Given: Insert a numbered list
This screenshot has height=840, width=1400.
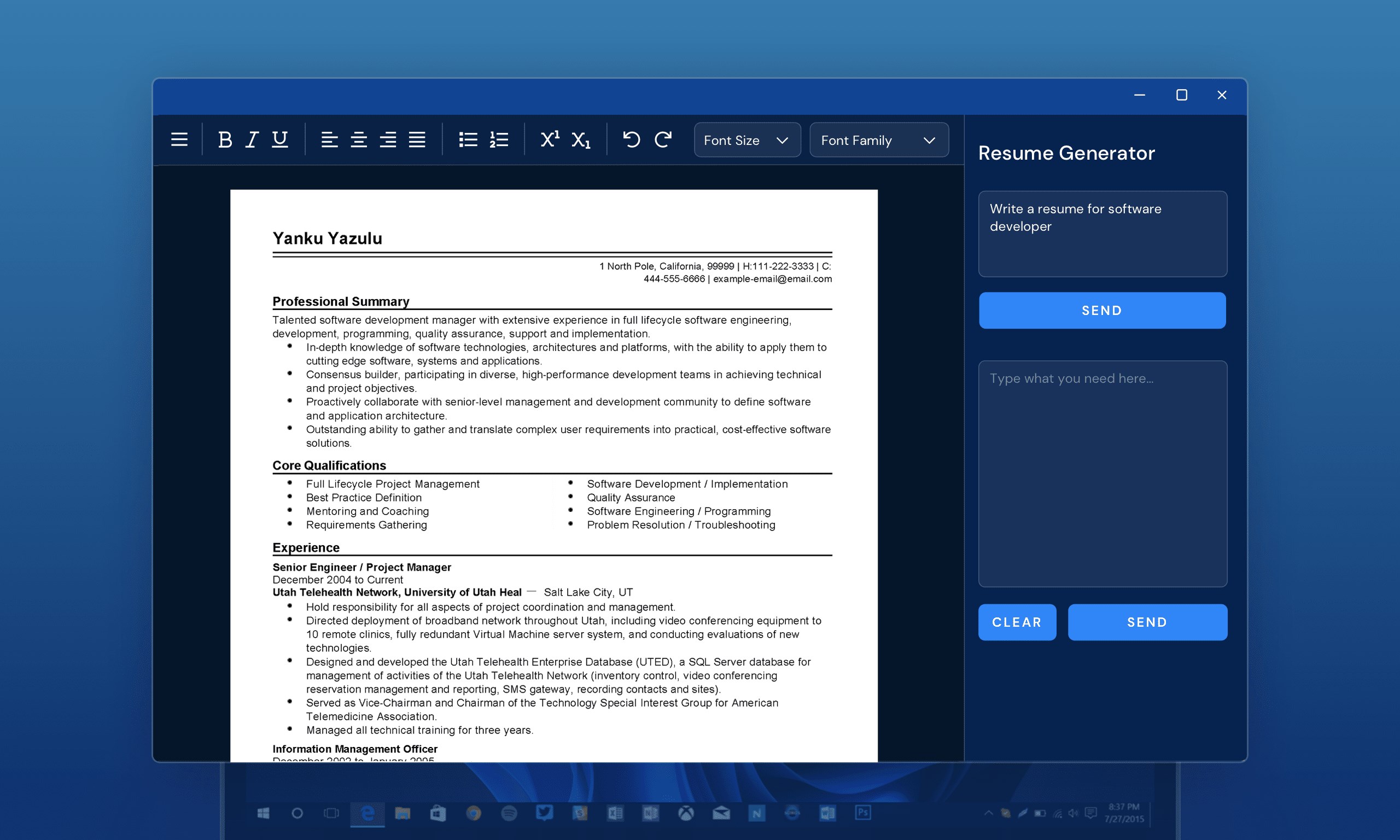Looking at the screenshot, I should (499, 139).
